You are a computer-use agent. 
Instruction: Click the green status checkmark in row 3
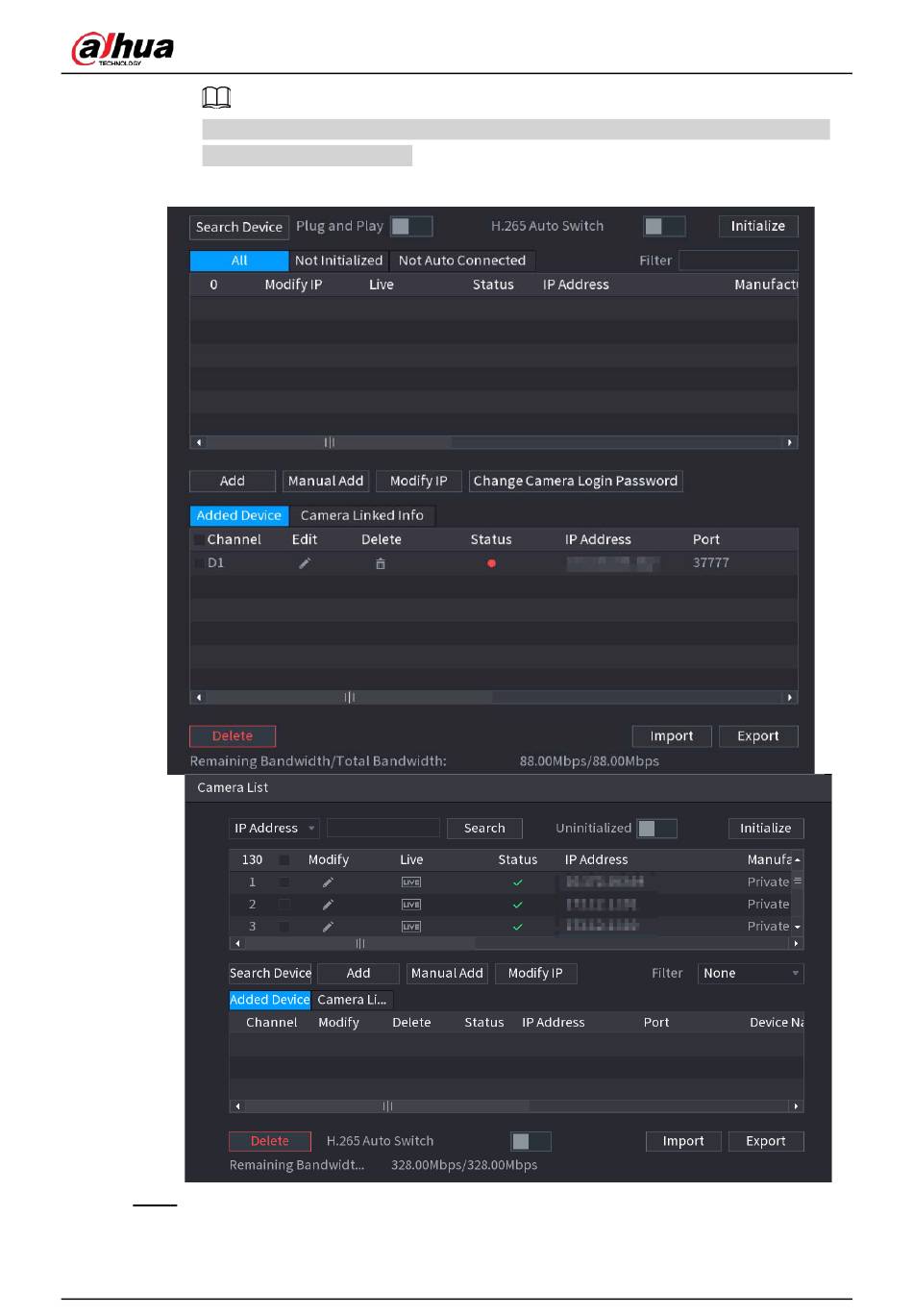point(518,927)
